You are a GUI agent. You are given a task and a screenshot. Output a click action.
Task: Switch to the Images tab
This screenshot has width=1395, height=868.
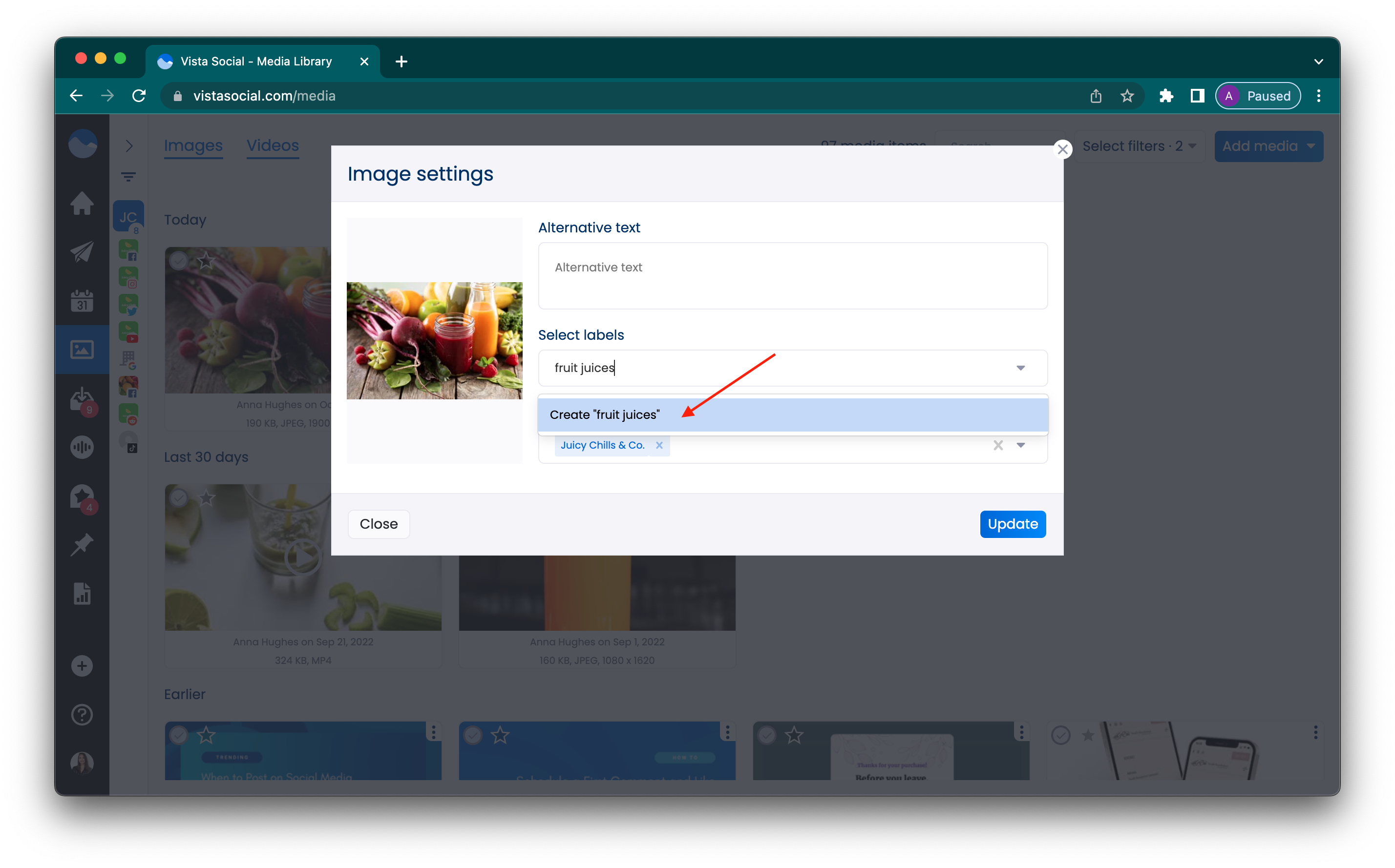pyautogui.click(x=193, y=146)
